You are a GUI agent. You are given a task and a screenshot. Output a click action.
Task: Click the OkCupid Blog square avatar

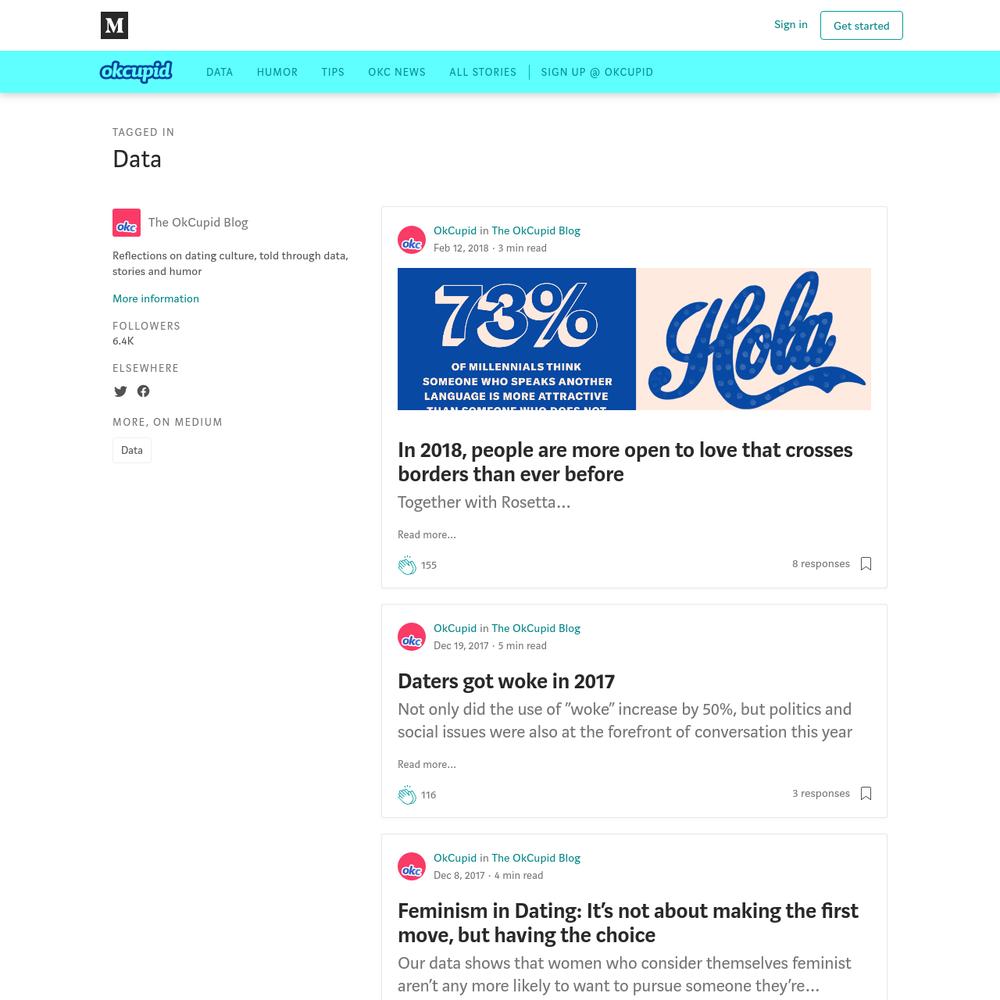pyautogui.click(x=126, y=223)
